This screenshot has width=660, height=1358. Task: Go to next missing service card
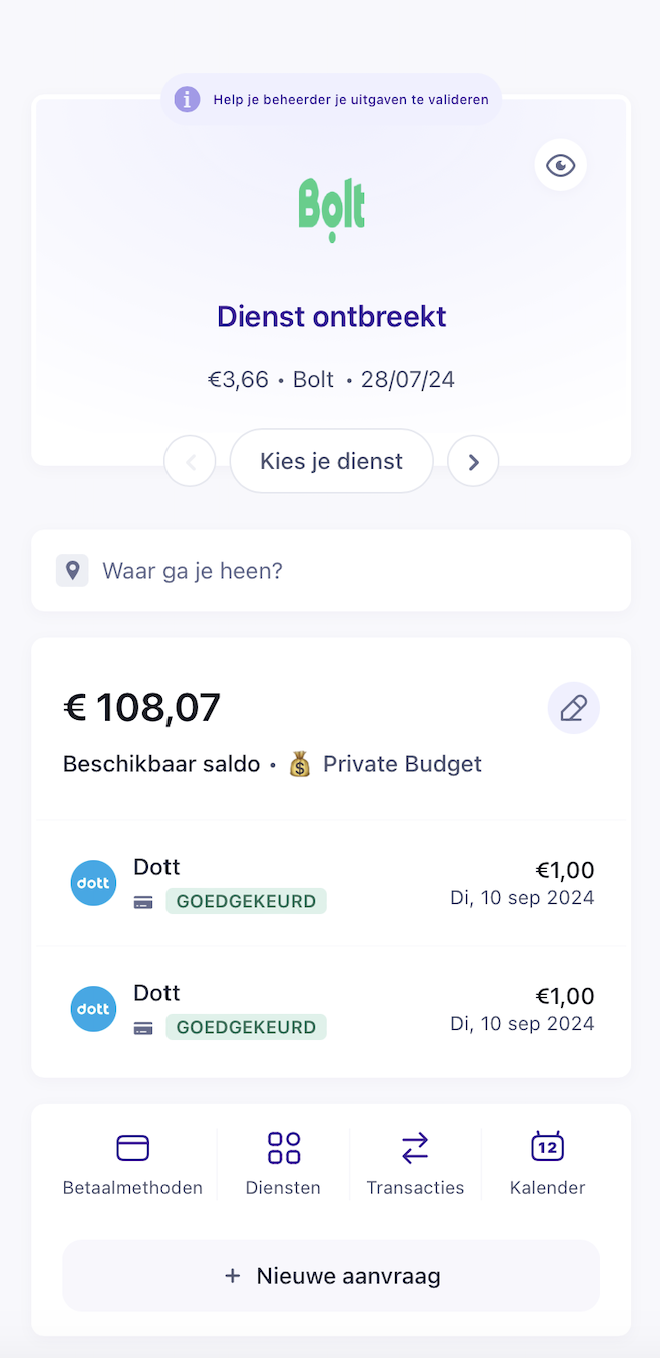click(473, 462)
